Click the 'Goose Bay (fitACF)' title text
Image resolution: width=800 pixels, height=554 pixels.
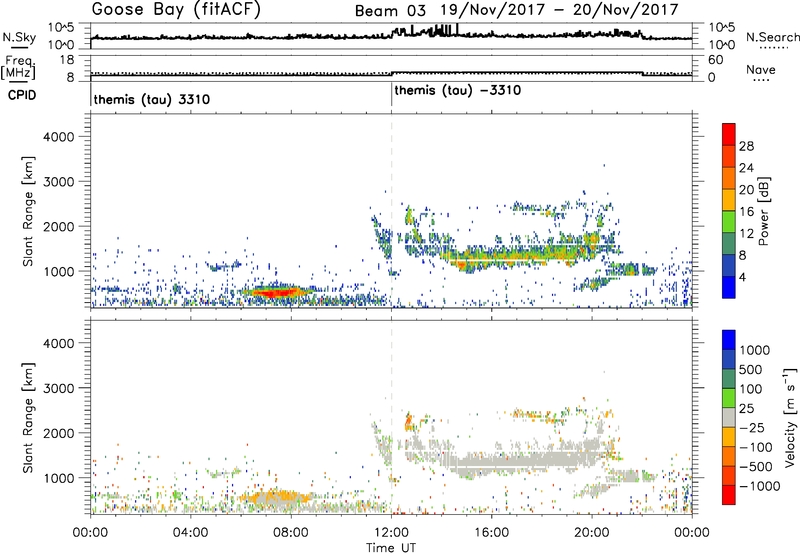pos(176,10)
